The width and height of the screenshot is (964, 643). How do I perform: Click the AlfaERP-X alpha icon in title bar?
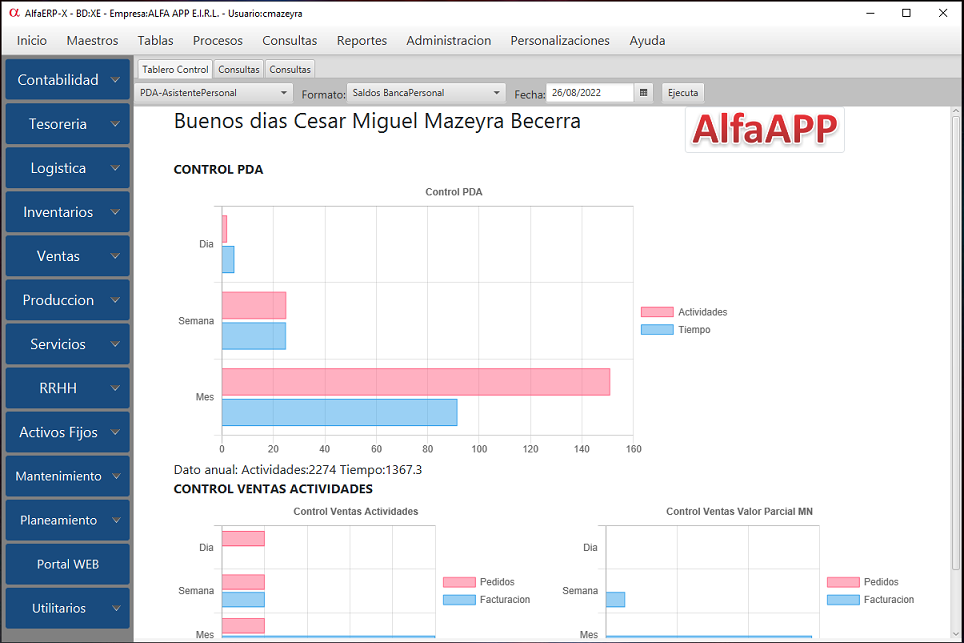tap(13, 13)
